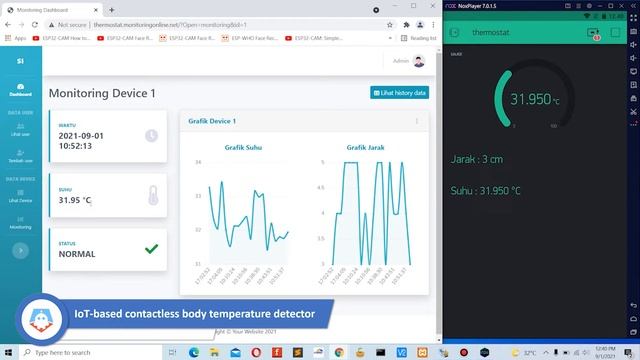Click the browser forward arrow

(21, 25)
